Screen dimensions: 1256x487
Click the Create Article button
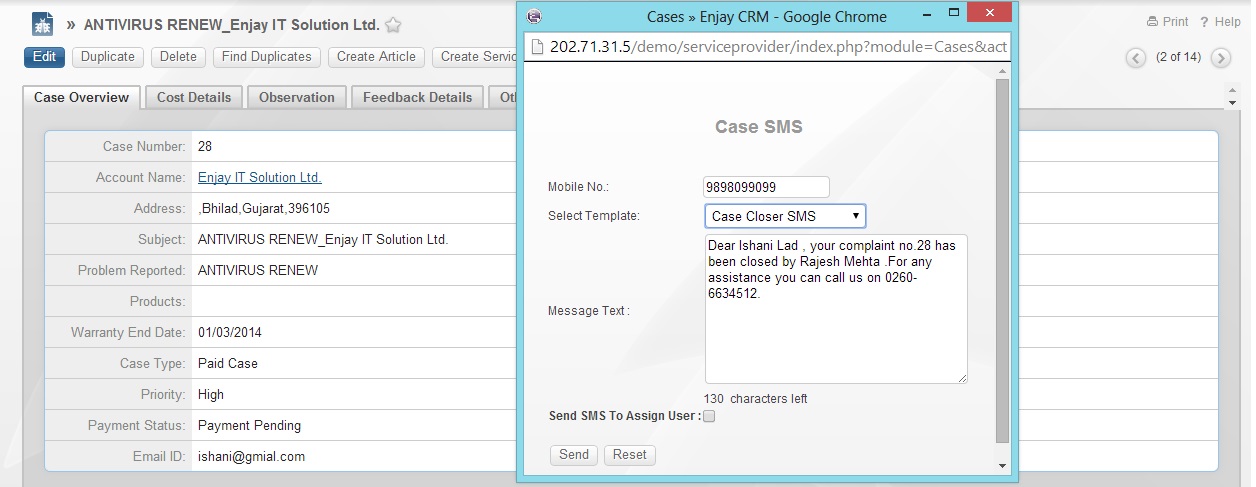(x=376, y=57)
